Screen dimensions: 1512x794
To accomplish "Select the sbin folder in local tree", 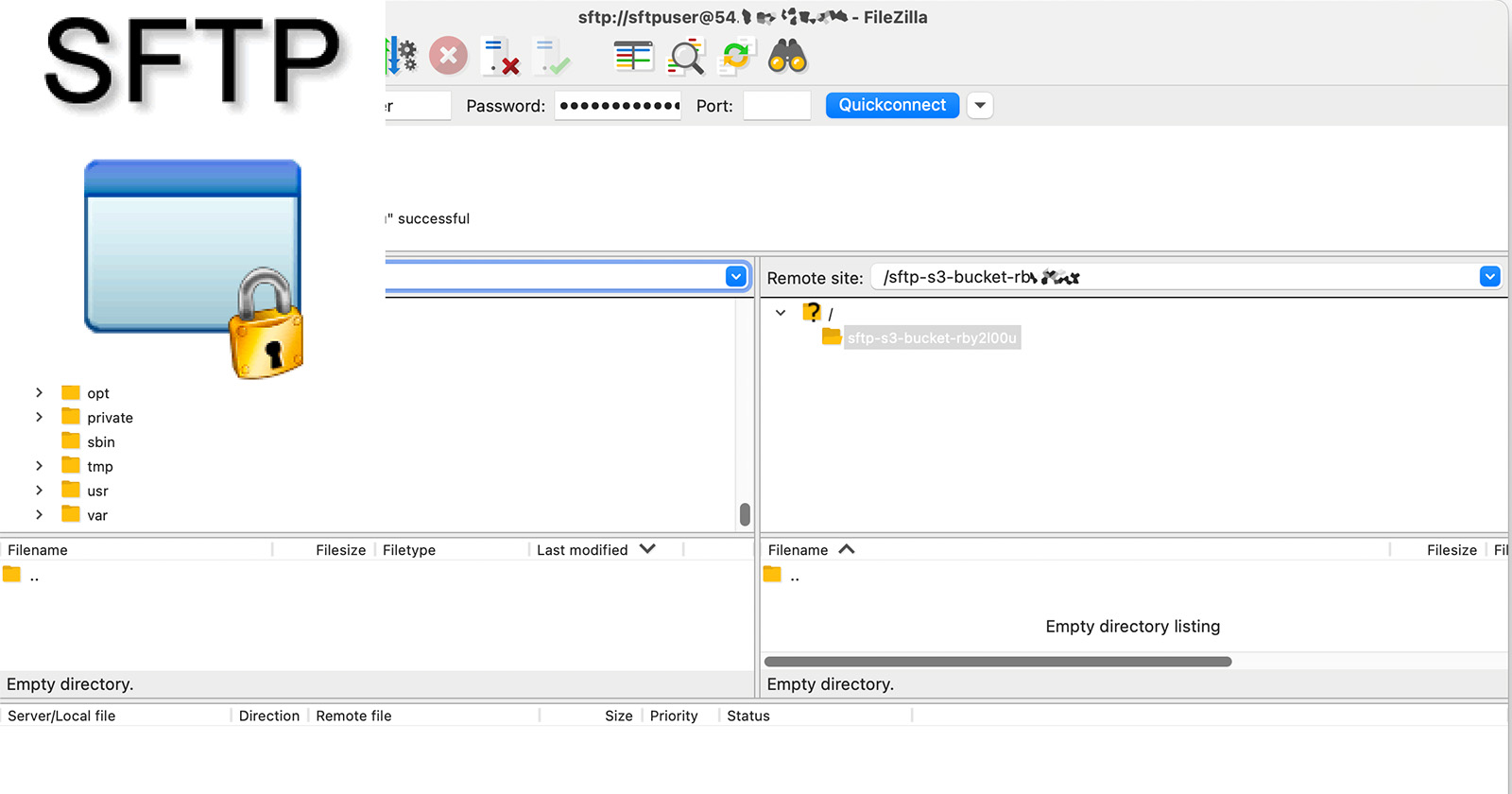I will 100,441.
